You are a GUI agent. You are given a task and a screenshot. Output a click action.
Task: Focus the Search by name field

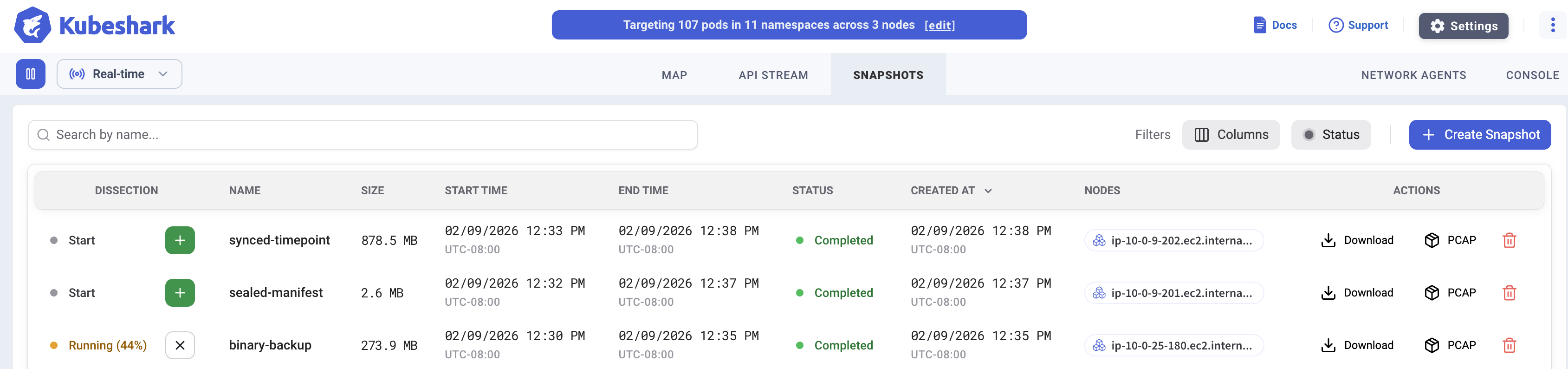363,135
